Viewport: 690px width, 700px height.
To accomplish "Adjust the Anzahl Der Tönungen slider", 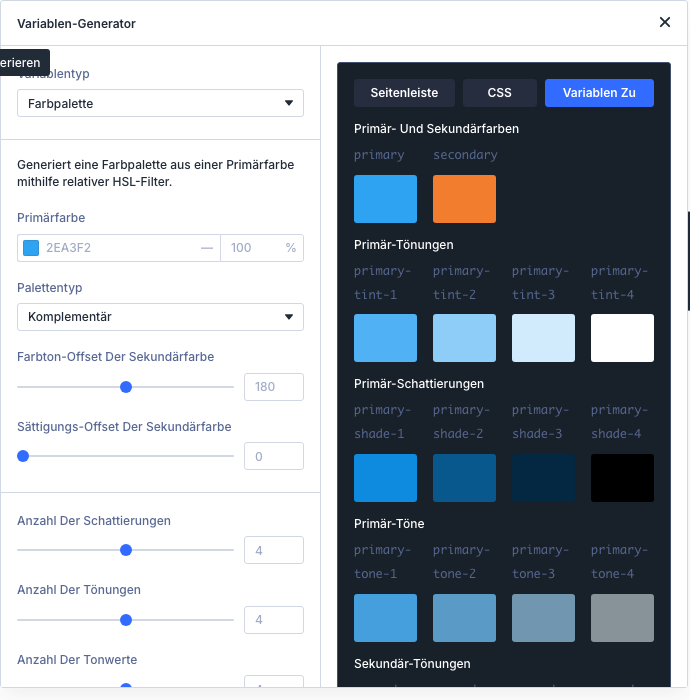I will [x=126, y=620].
